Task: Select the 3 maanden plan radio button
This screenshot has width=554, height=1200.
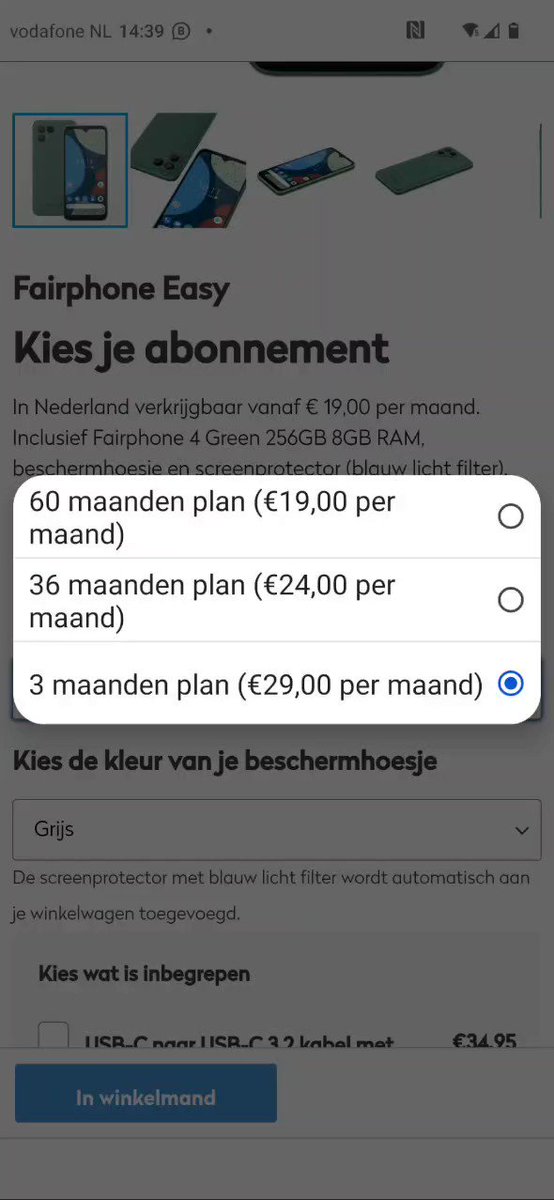Action: tap(511, 684)
